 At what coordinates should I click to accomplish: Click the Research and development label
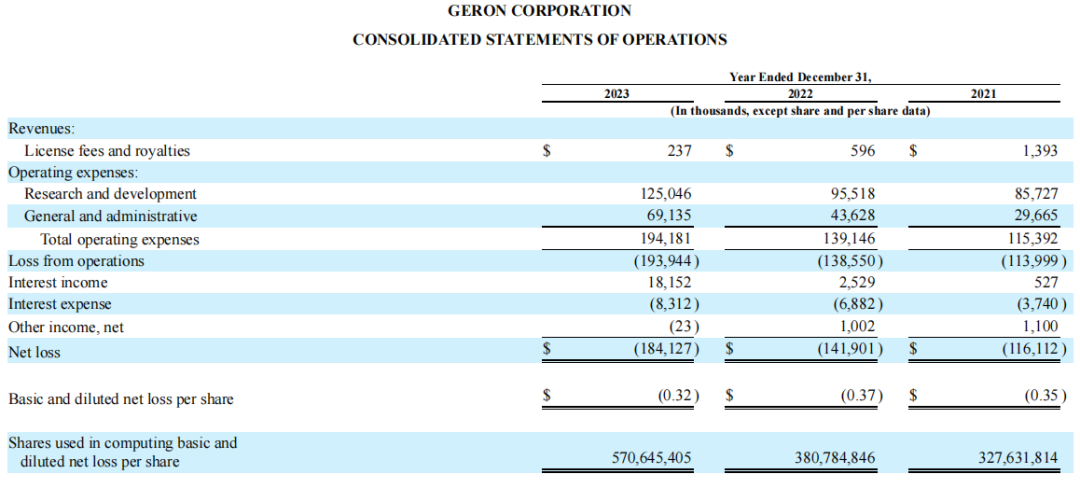click(x=110, y=194)
